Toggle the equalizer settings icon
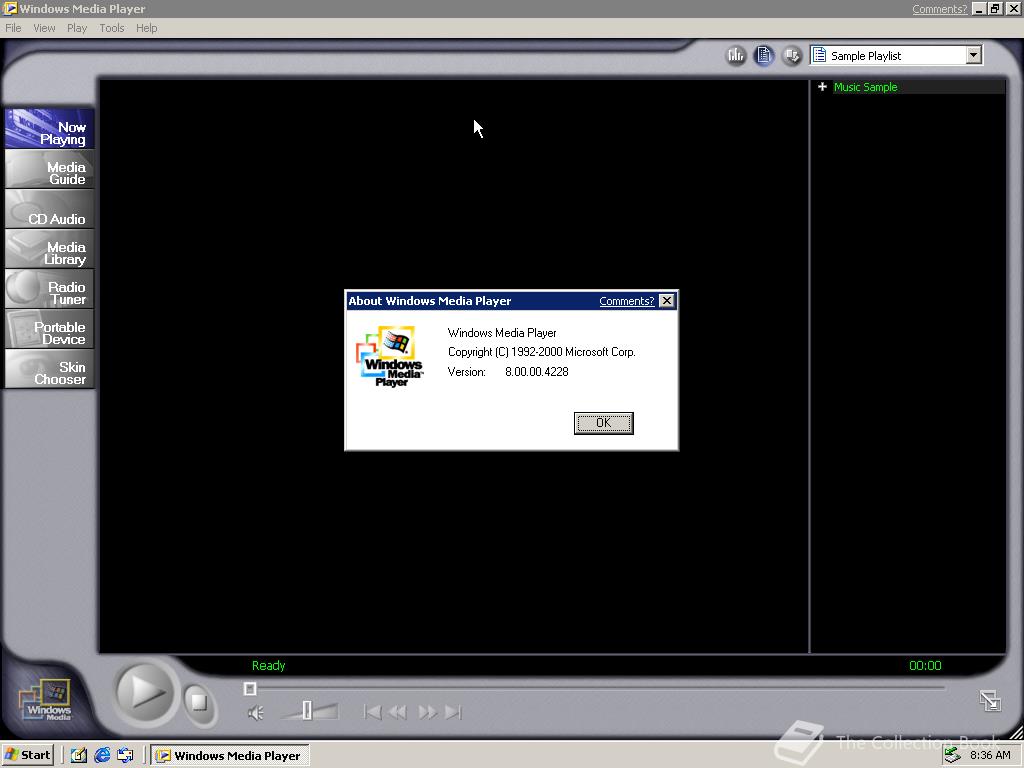 tap(736, 56)
